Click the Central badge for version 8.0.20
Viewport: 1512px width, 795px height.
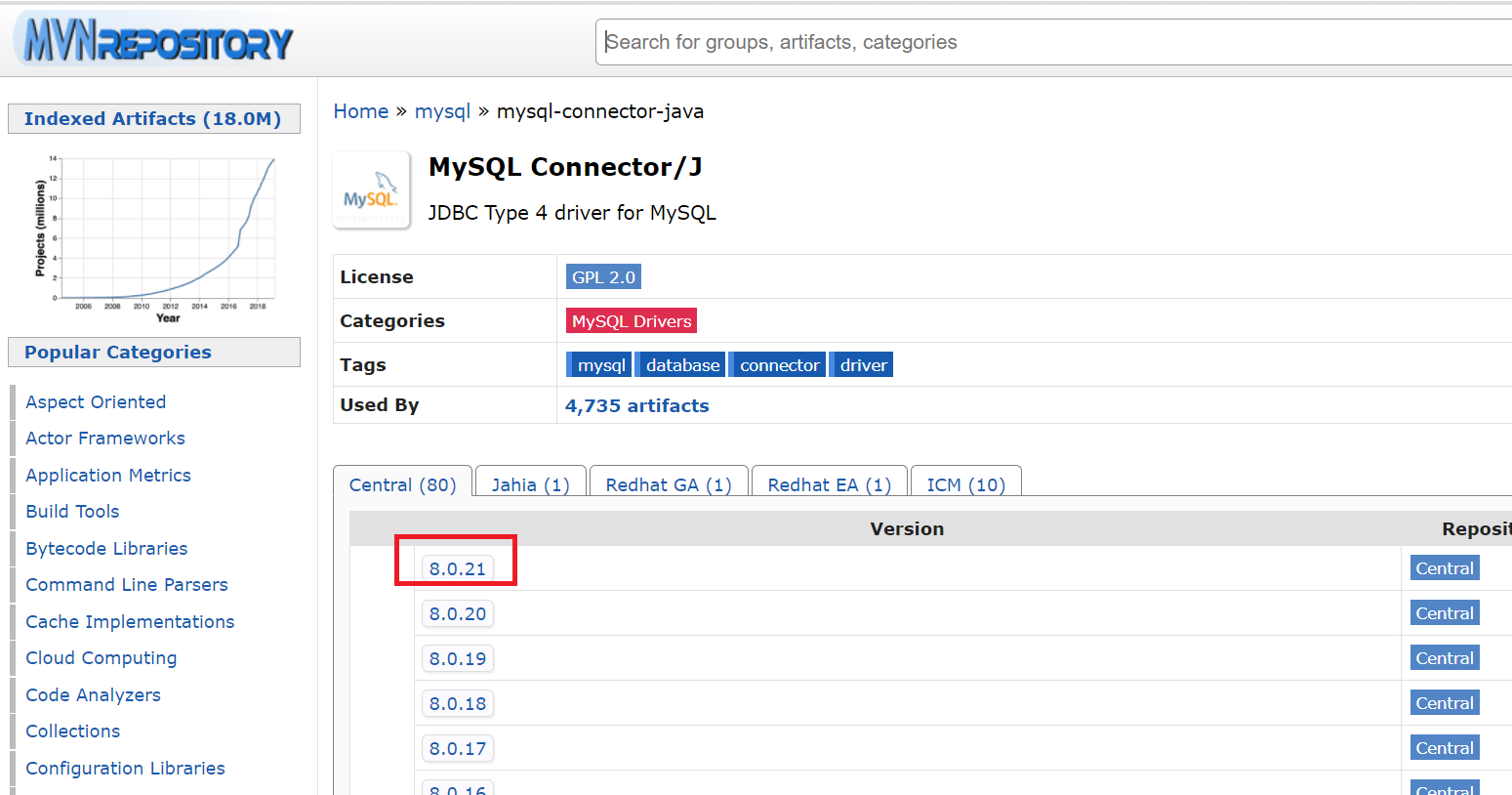(x=1445, y=613)
